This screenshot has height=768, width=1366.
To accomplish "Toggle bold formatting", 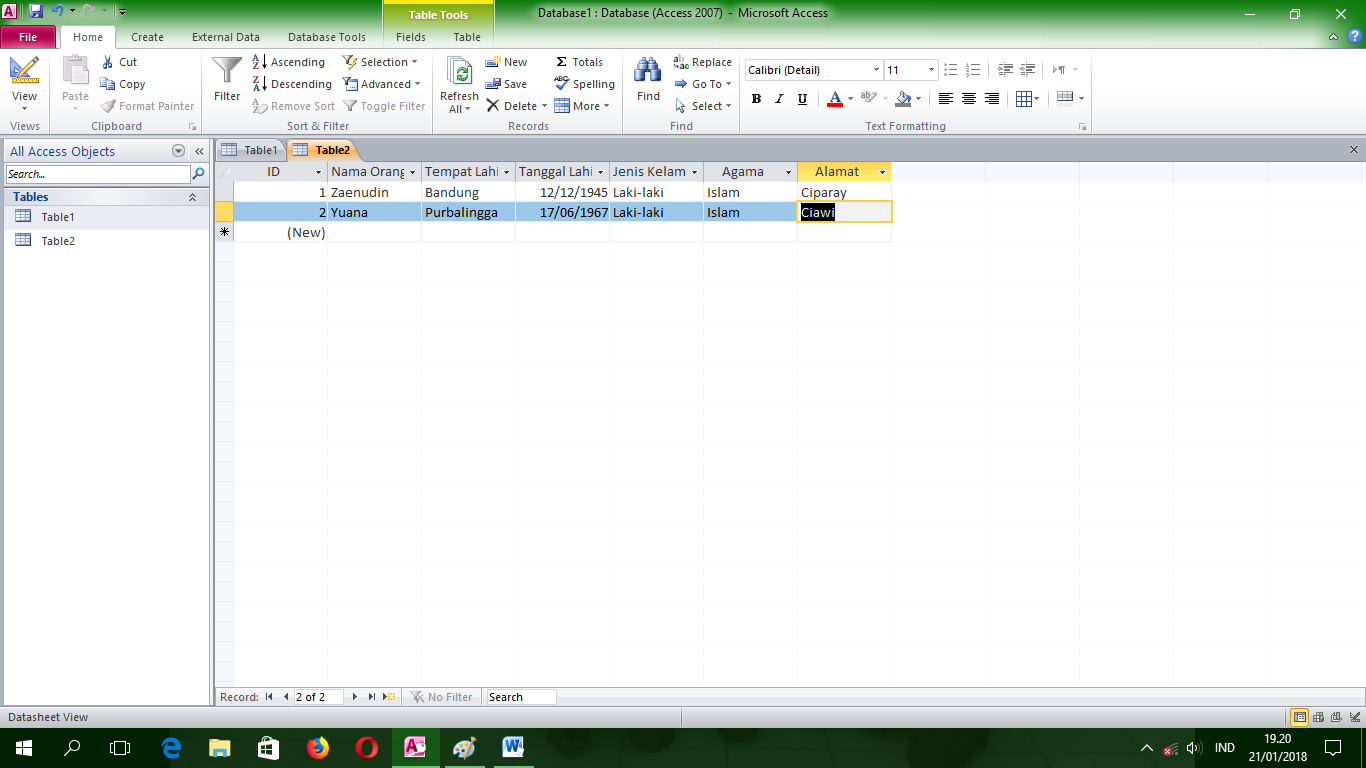I will click(x=756, y=98).
